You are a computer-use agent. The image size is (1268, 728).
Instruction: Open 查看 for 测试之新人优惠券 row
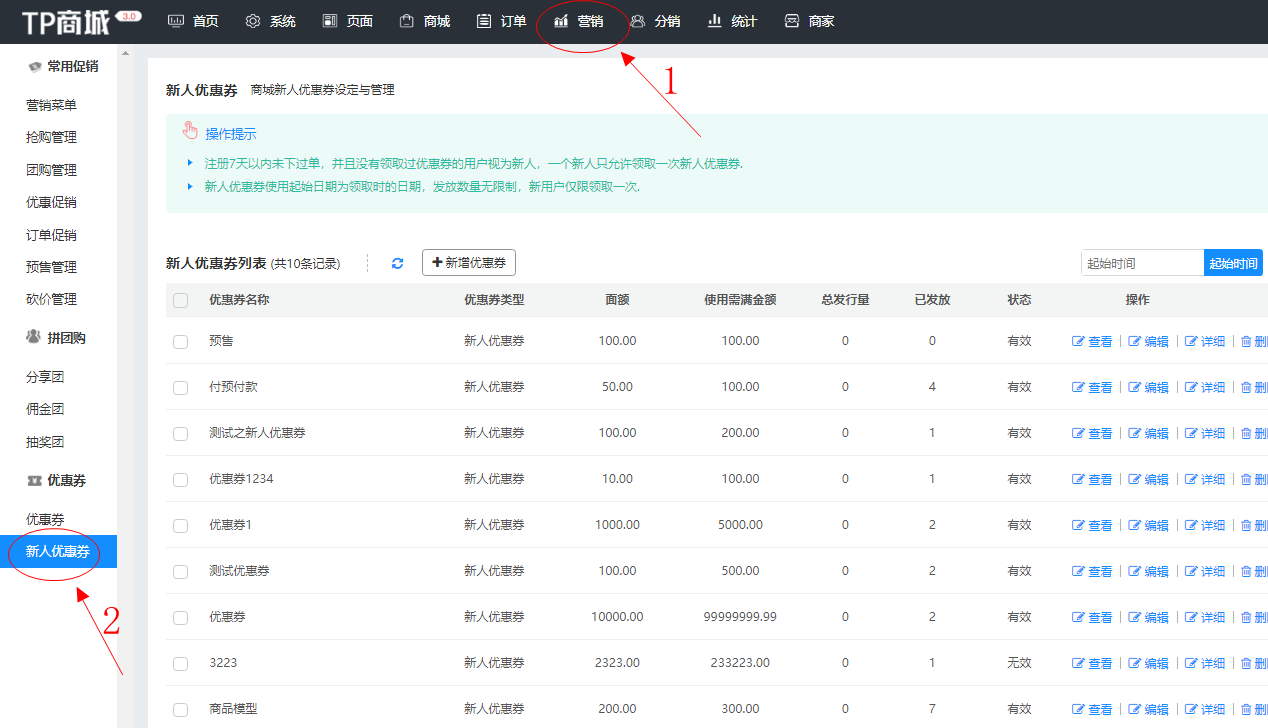[x=1092, y=433]
